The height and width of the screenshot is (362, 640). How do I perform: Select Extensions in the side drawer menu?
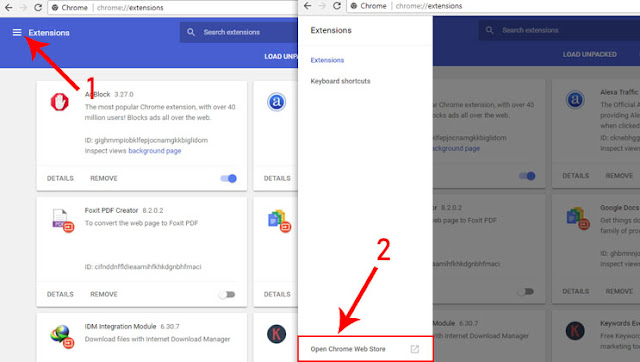327,60
